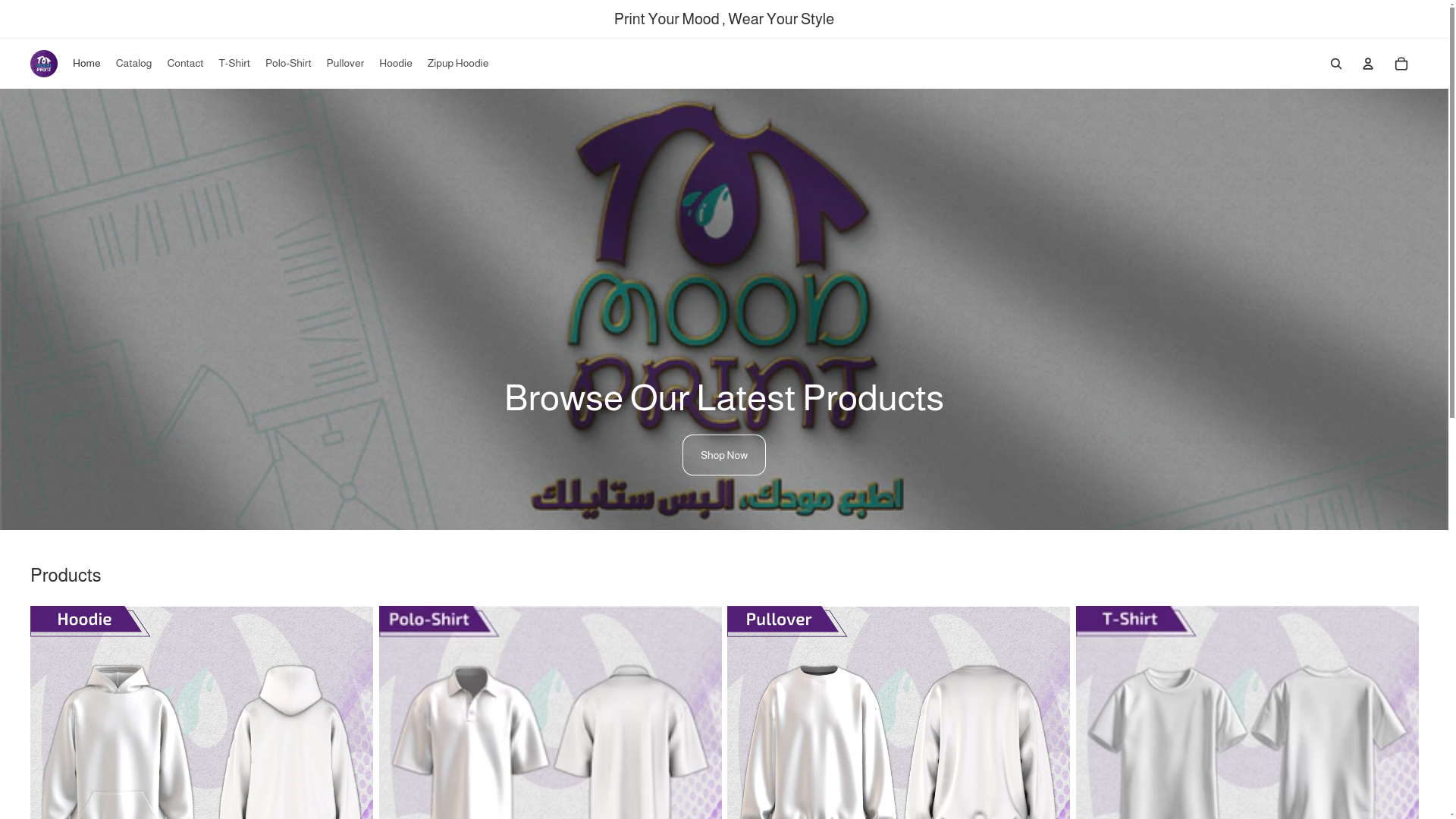The height and width of the screenshot is (819, 1456).
Task: Open the account user icon
Action: click(x=1368, y=64)
